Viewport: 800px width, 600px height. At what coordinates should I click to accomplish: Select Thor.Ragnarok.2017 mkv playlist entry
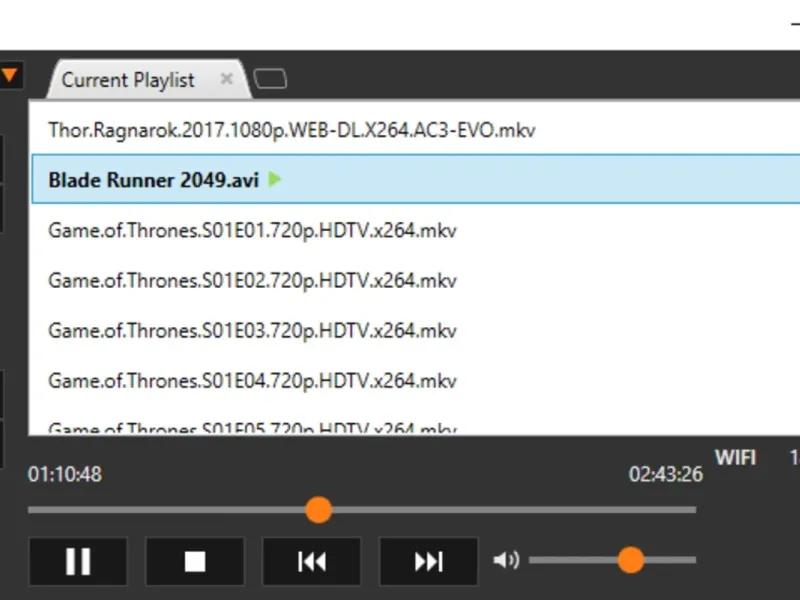click(x=414, y=130)
